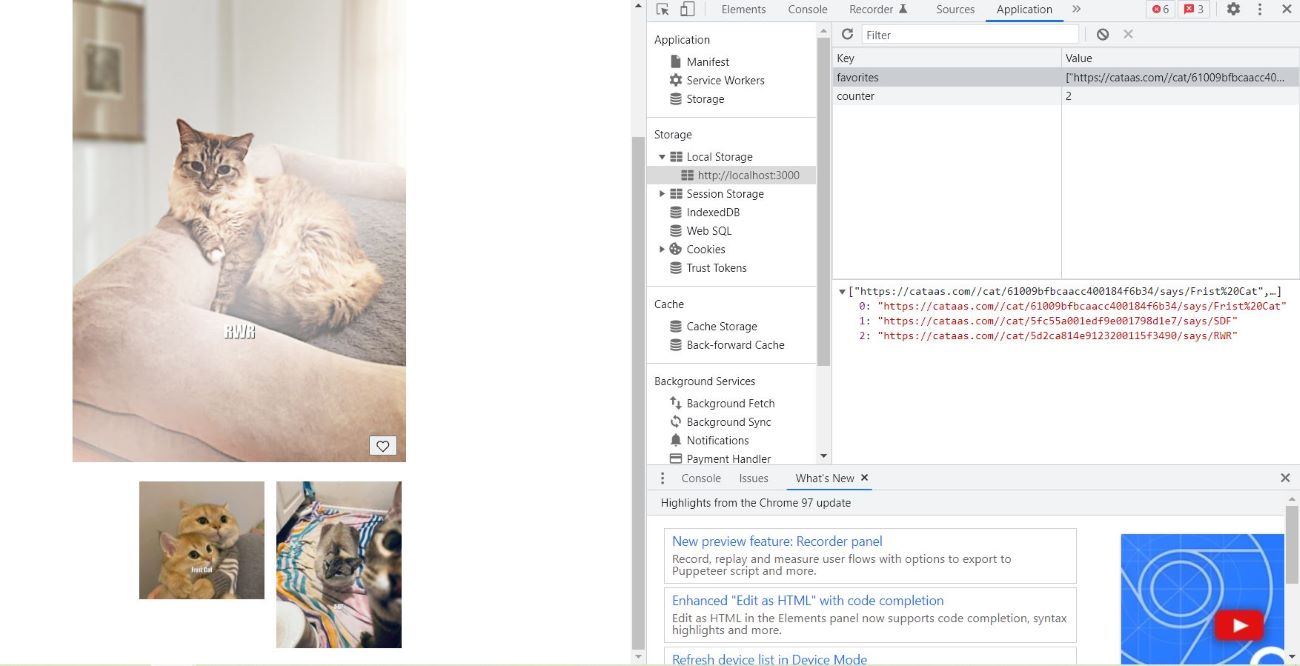
Task: Expand the Cookies tree node
Action: (662, 249)
